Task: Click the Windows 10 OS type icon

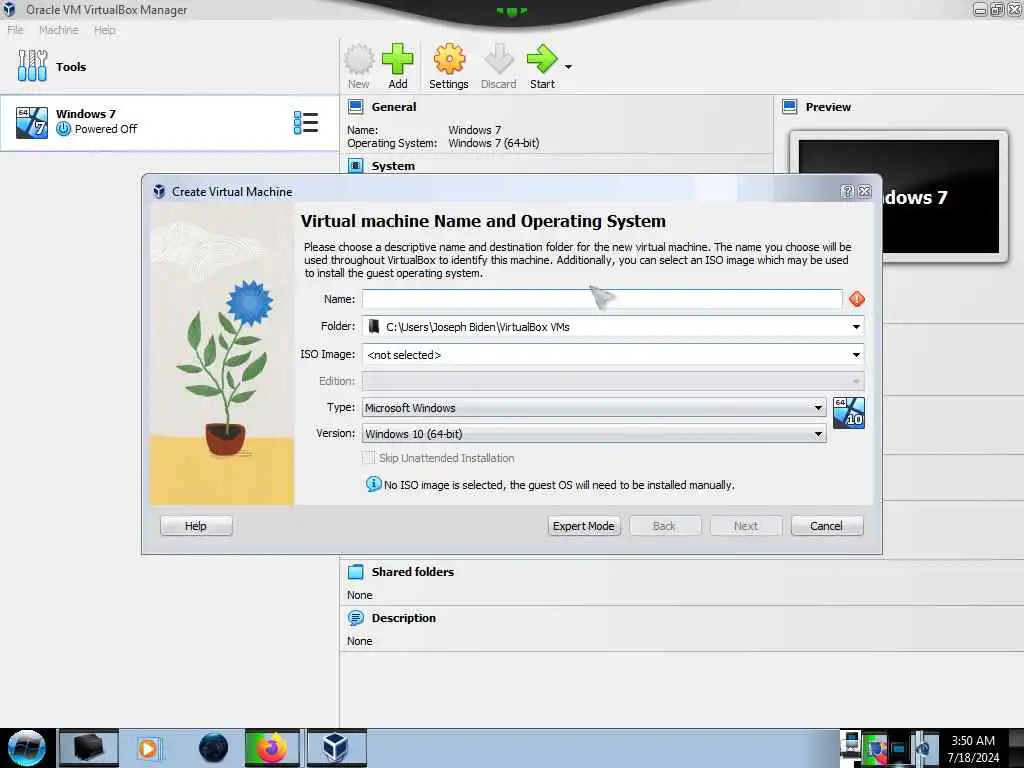Action: point(848,413)
